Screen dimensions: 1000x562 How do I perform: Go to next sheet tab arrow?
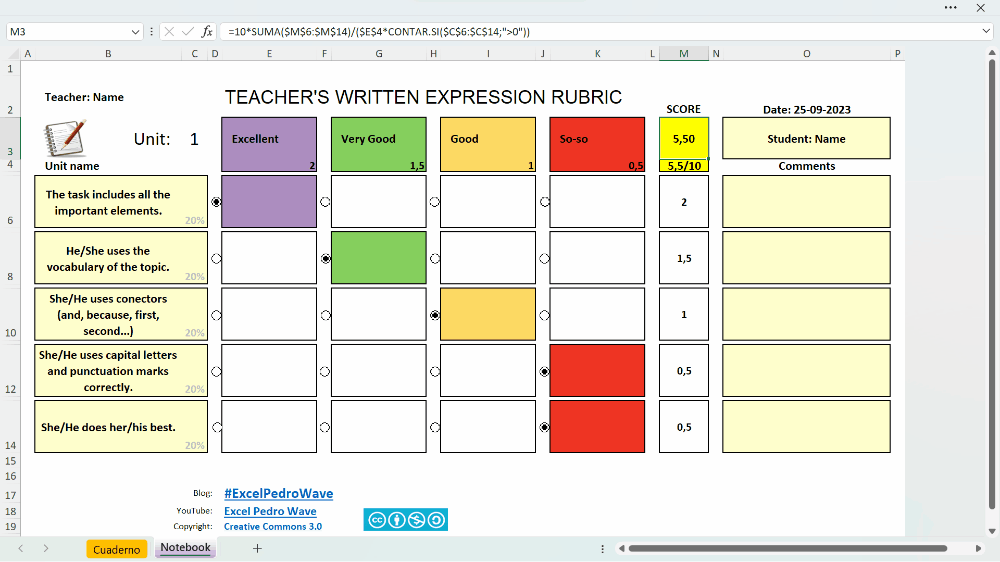pyautogui.click(x=46, y=549)
